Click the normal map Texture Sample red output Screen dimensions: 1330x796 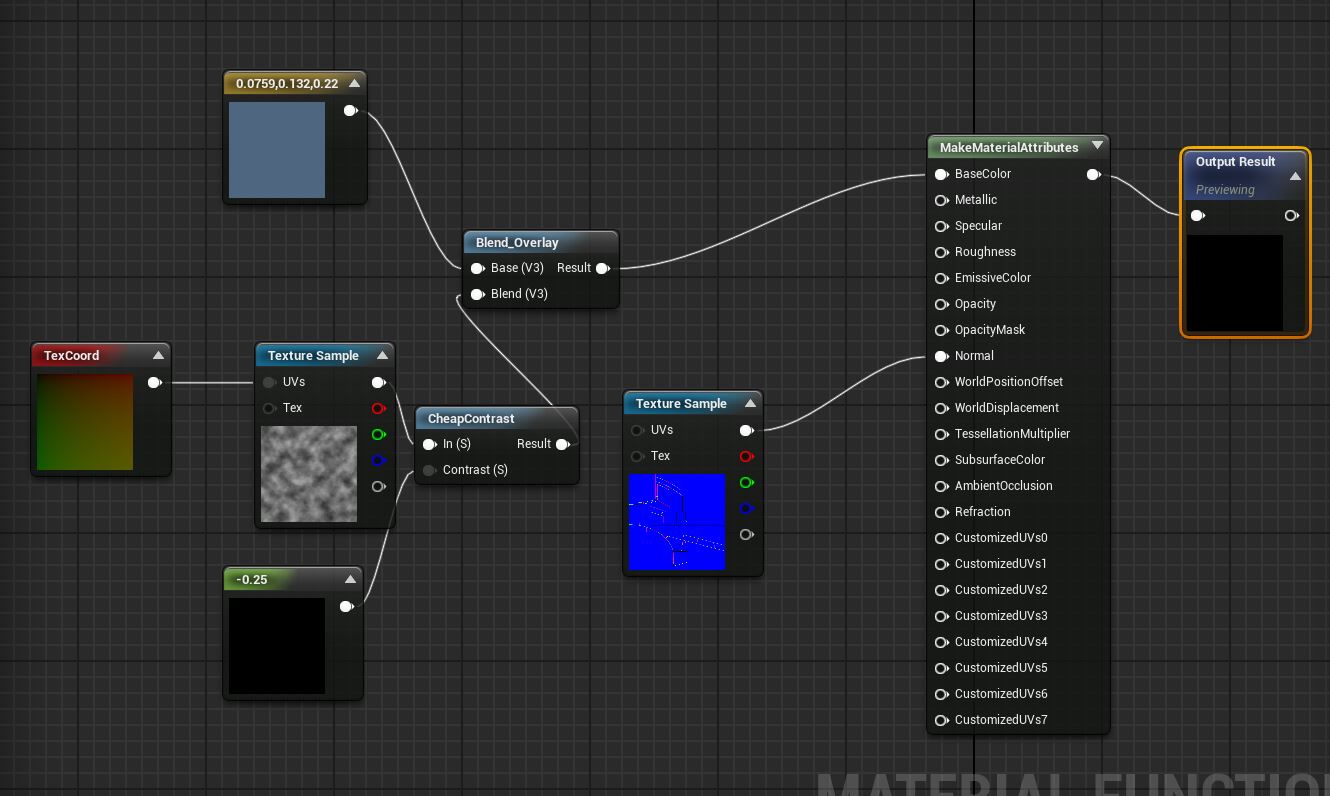tap(746, 456)
